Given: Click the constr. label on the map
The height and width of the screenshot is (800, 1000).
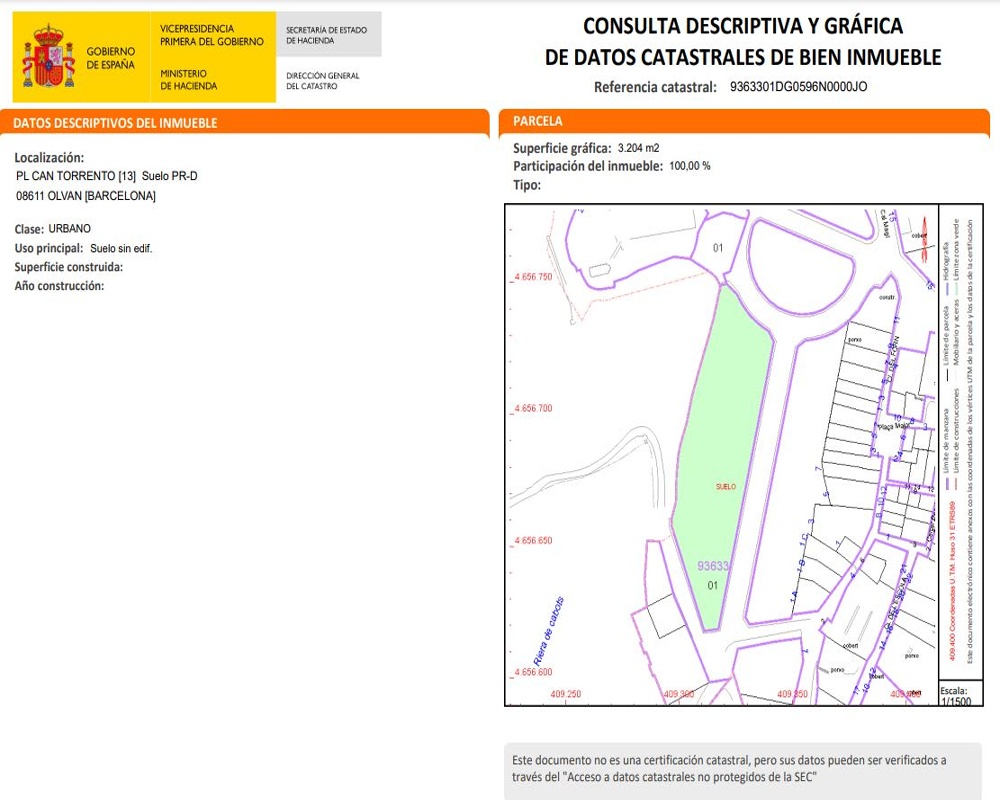Looking at the screenshot, I should tap(887, 297).
